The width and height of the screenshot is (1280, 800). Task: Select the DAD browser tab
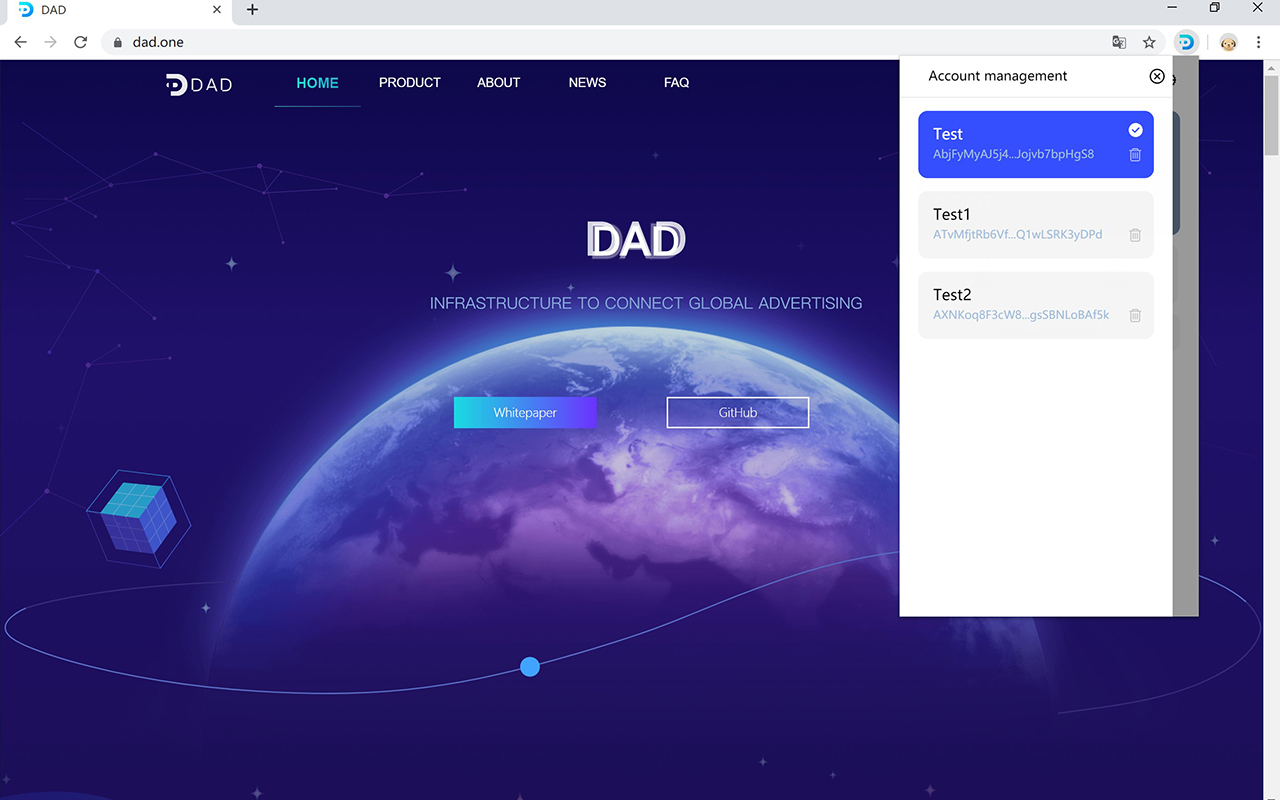(120, 10)
